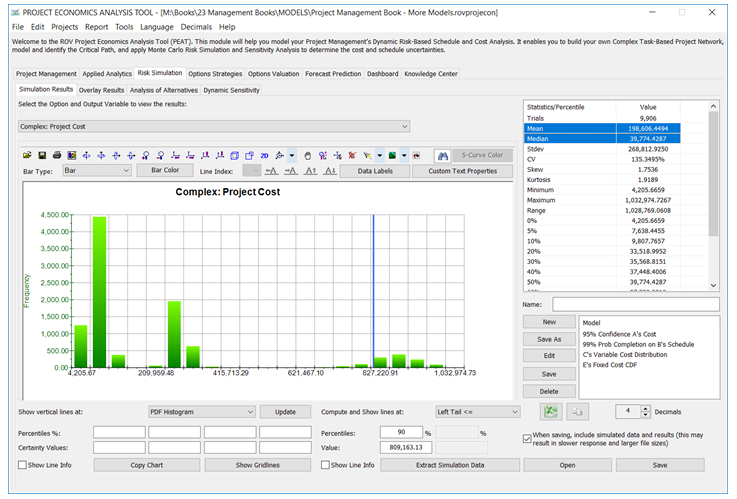
Task: Click the Show Gridlines button
Action: click(258, 465)
